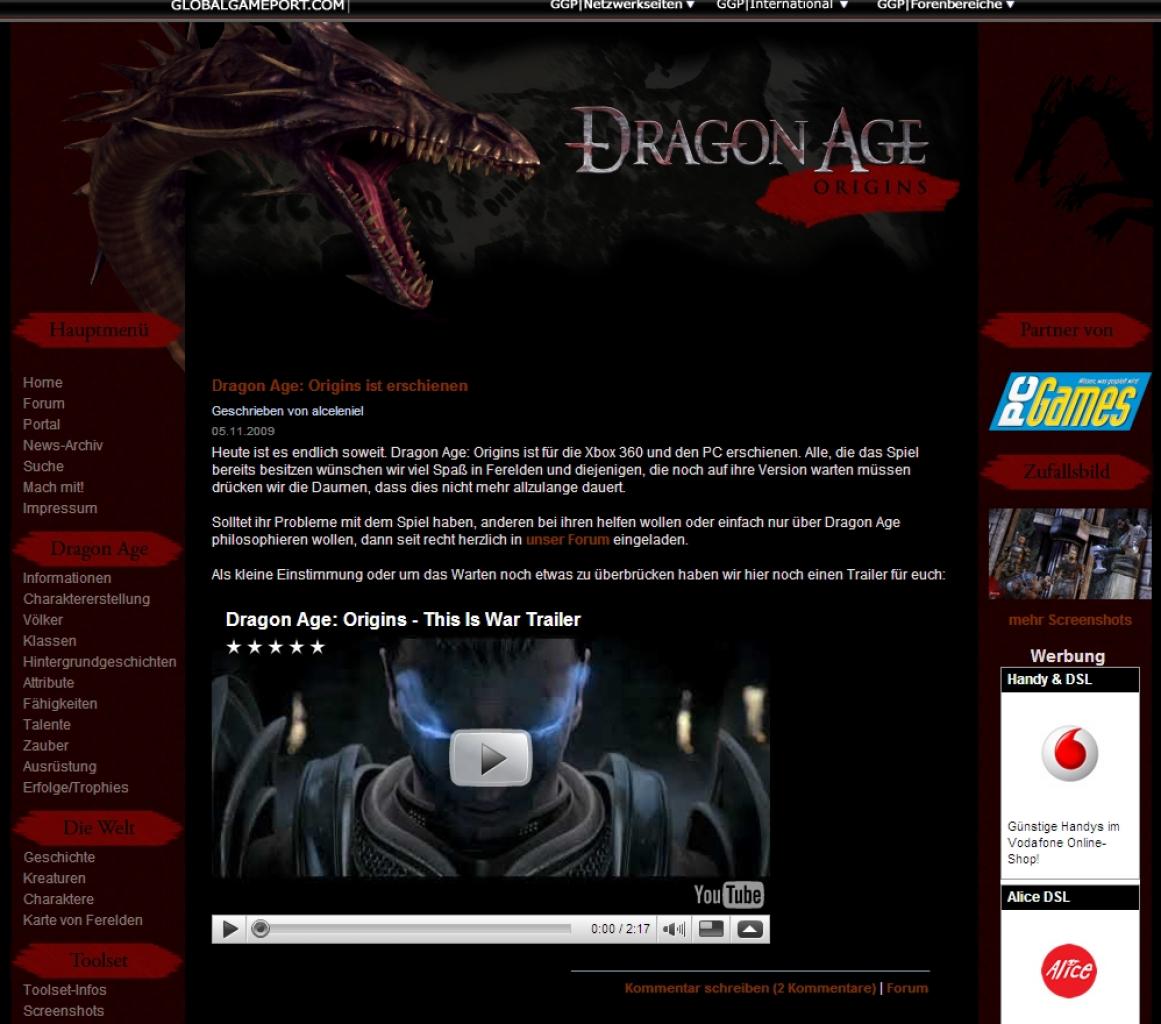Rate the video with the first star
The width and height of the screenshot is (1161, 1024).
(x=234, y=647)
